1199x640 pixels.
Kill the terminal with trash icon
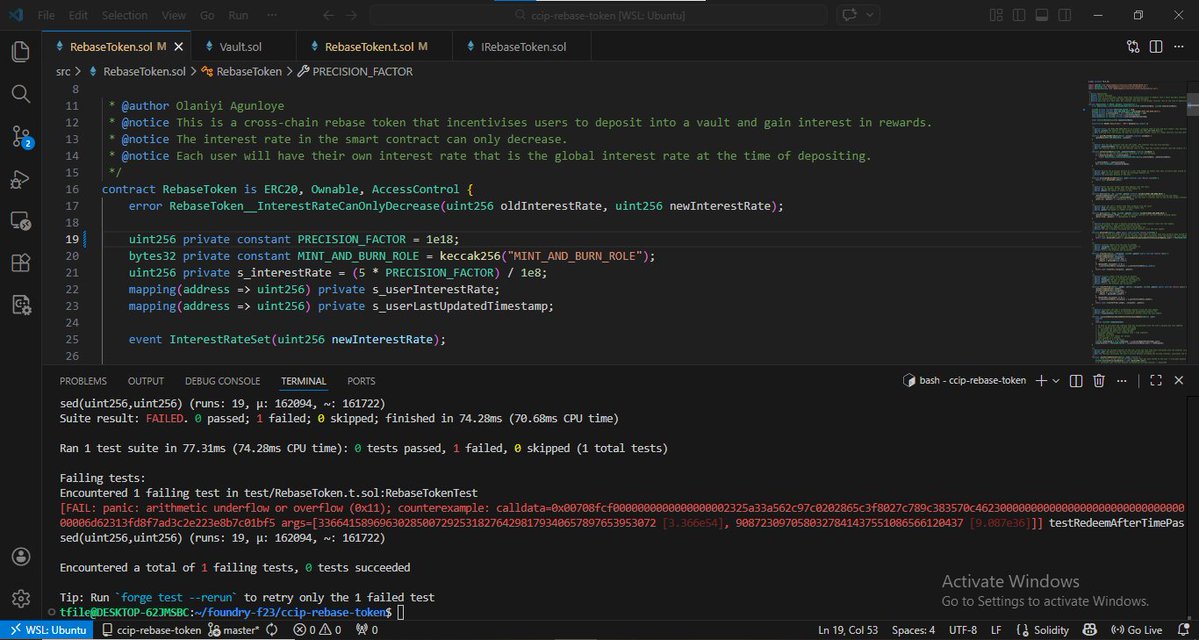pyautogui.click(x=1099, y=381)
